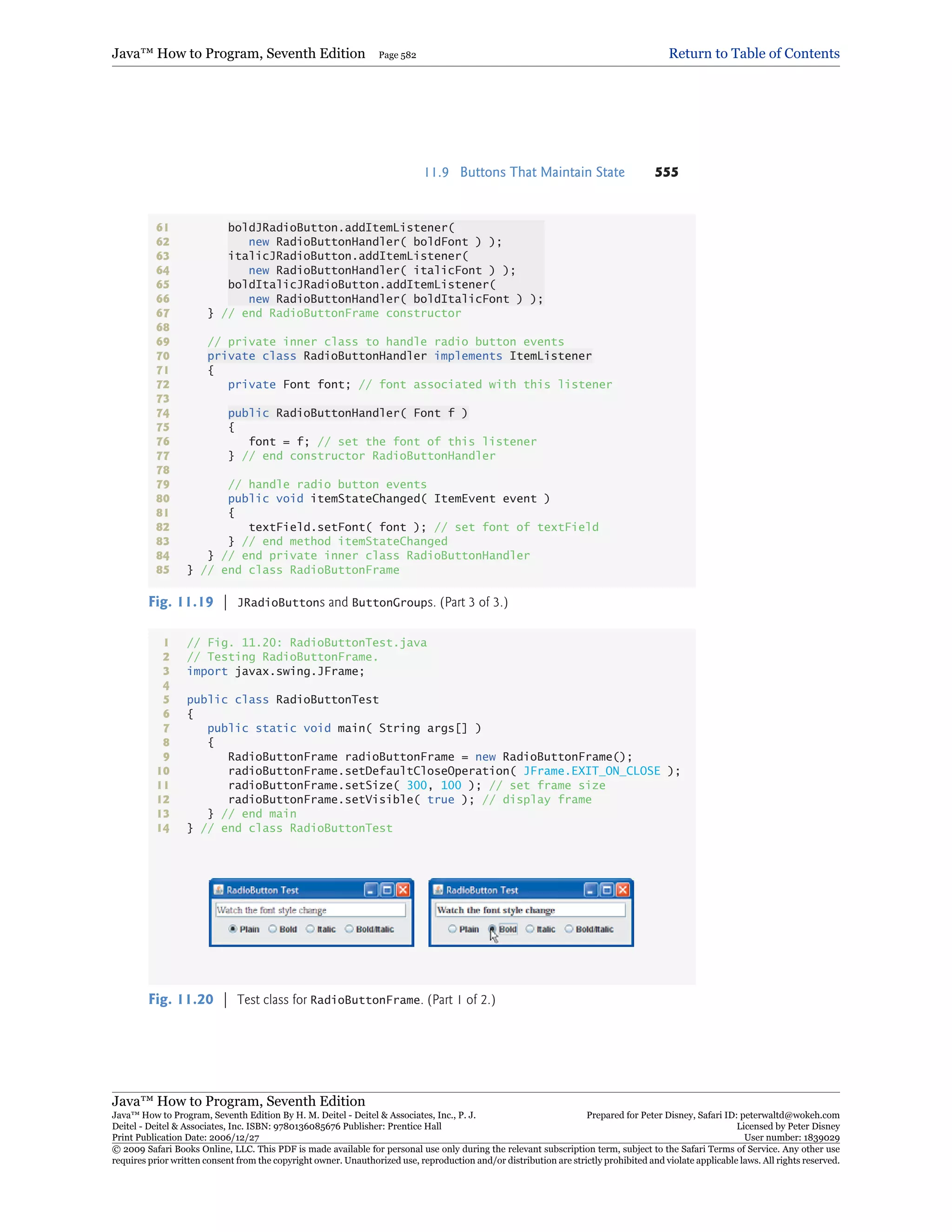The height and width of the screenshot is (1232, 952).
Task: Close the window with Plain radio selected
Action: 403,890
